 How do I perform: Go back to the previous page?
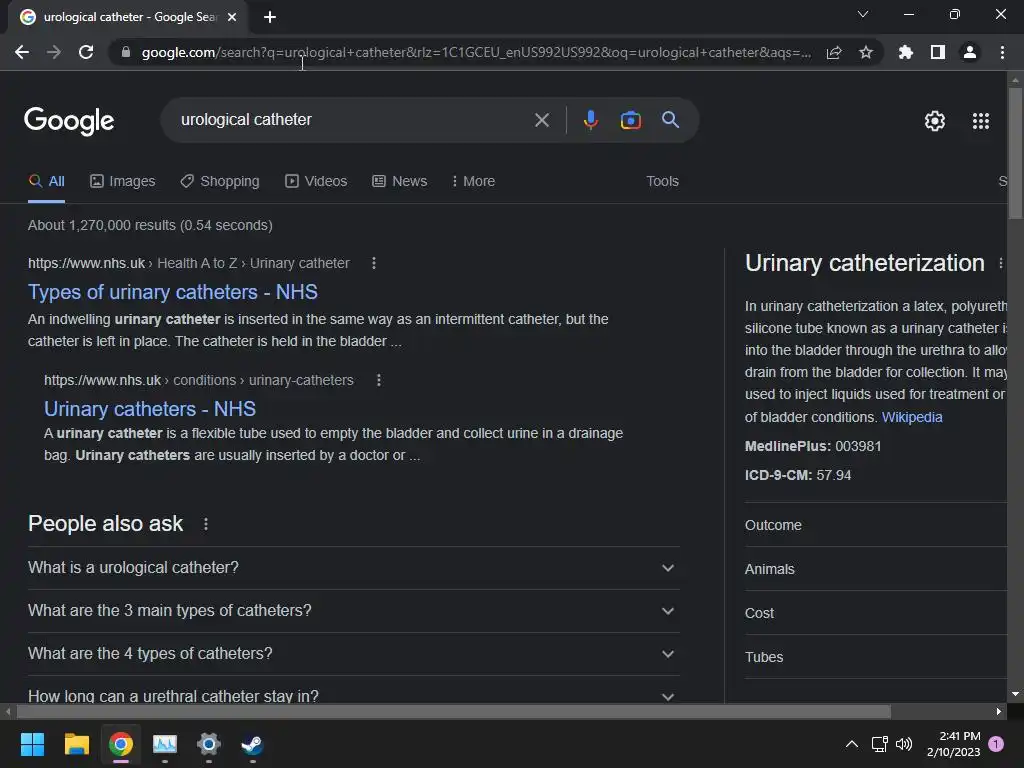(22, 52)
